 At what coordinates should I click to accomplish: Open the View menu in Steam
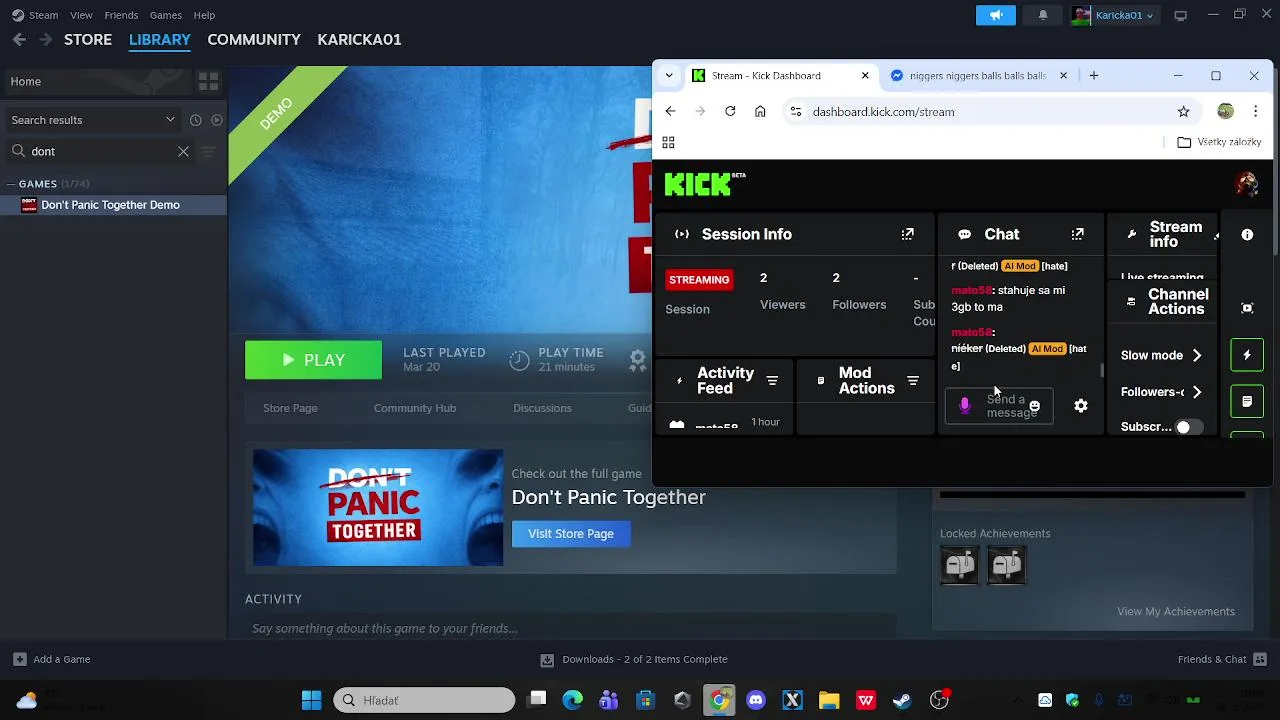coord(81,15)
